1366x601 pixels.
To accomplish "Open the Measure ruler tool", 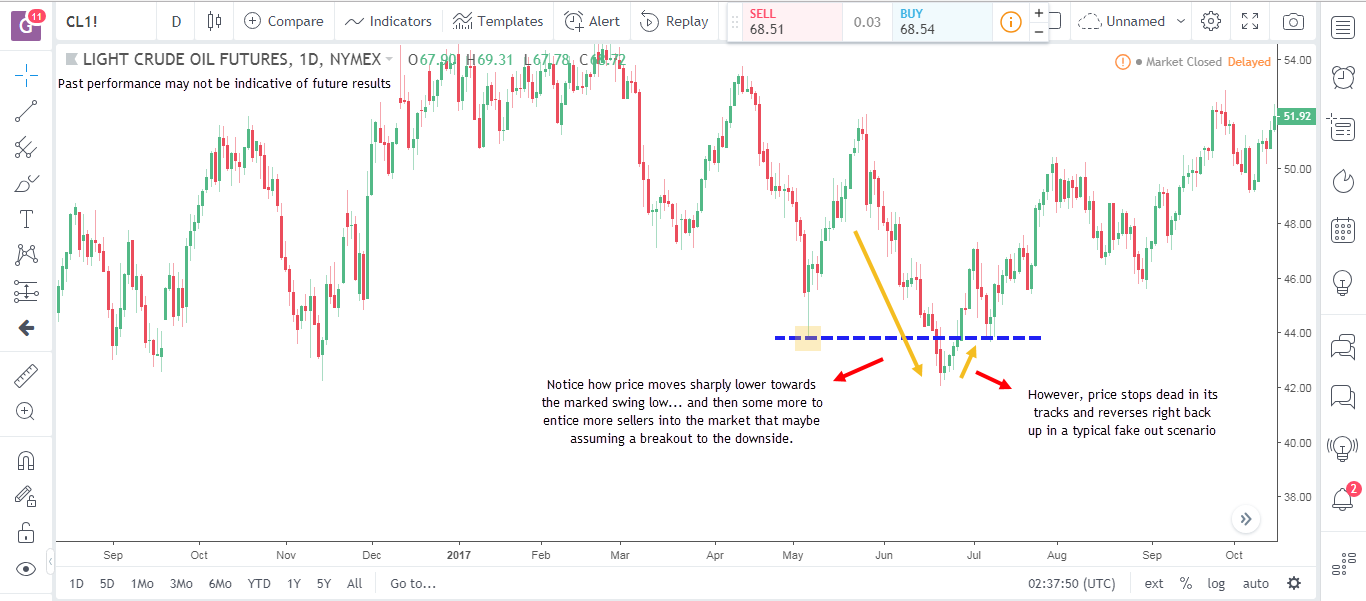I will tap(26, 376).
